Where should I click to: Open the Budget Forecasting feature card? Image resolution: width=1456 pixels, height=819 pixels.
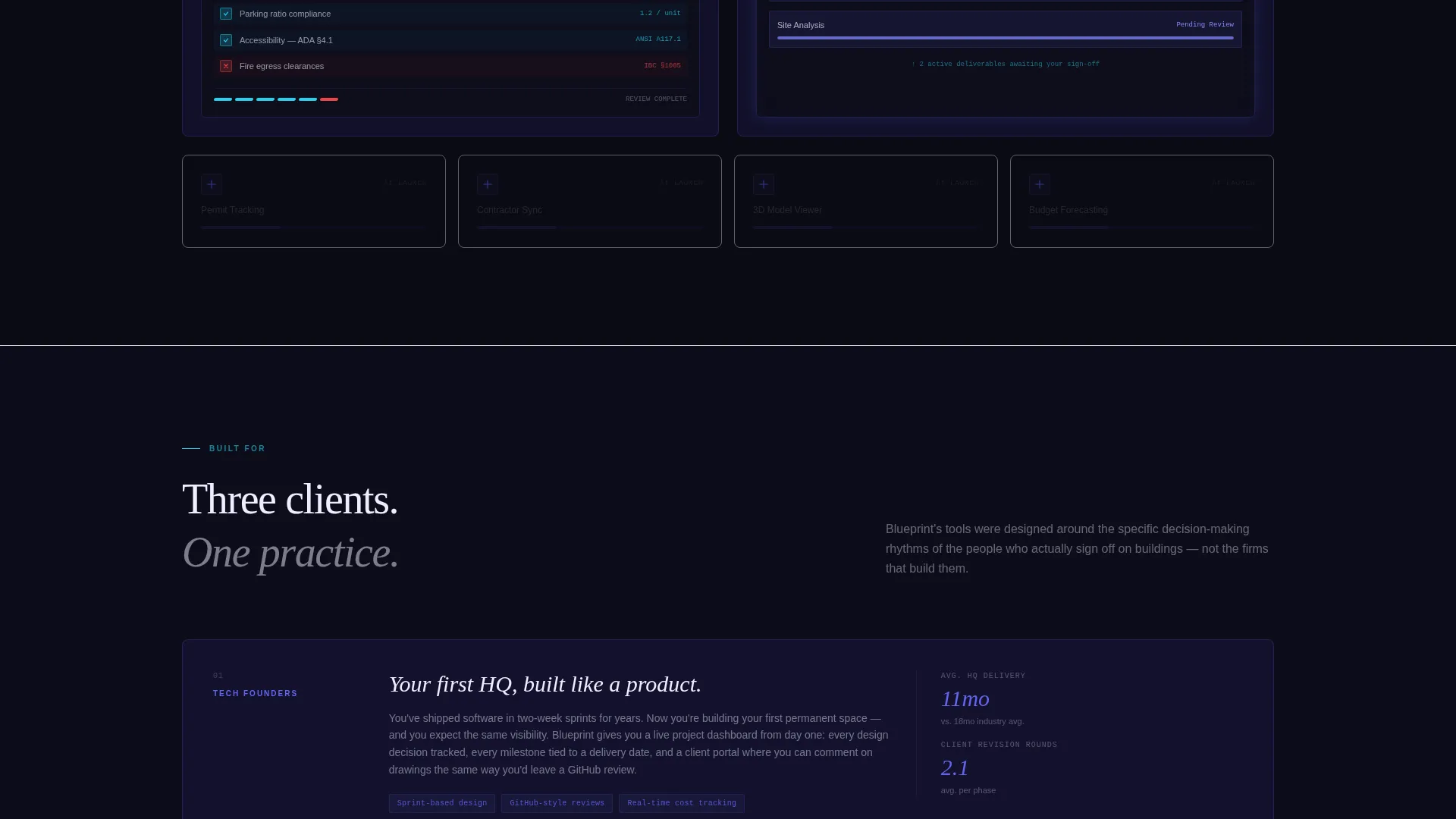tap(1142, 201)
